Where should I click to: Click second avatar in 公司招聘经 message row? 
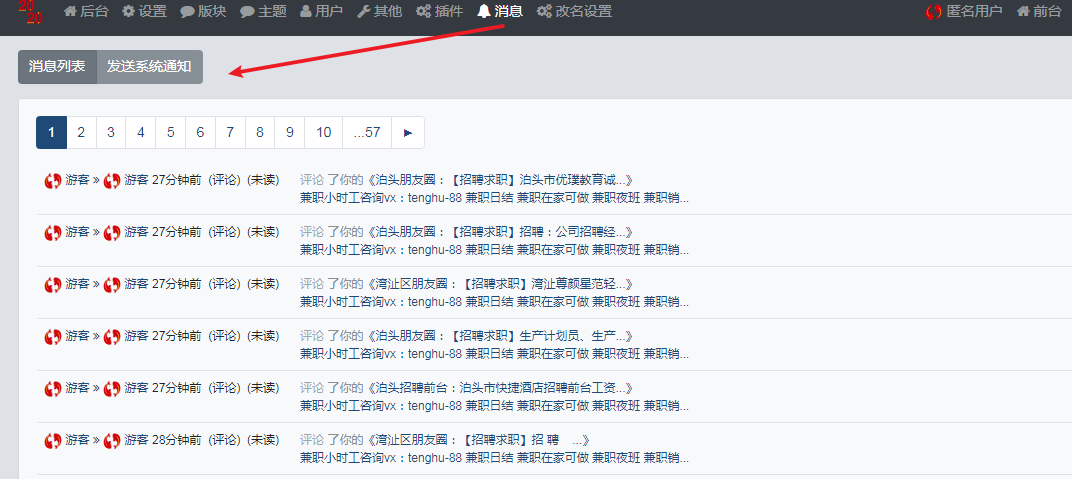tap(112, 232)
